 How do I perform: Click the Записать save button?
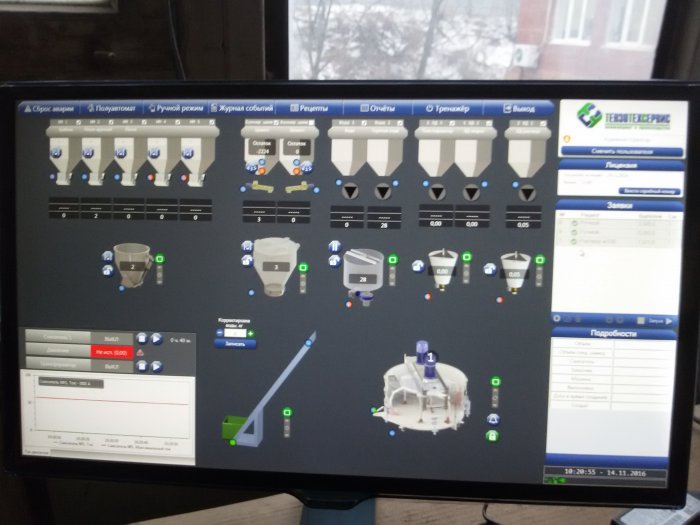coord(235,344)
